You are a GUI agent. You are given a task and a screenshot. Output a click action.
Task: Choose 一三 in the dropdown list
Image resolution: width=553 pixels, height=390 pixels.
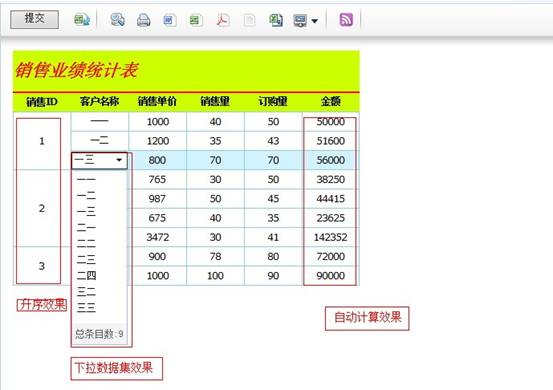(x=86, y=211)
